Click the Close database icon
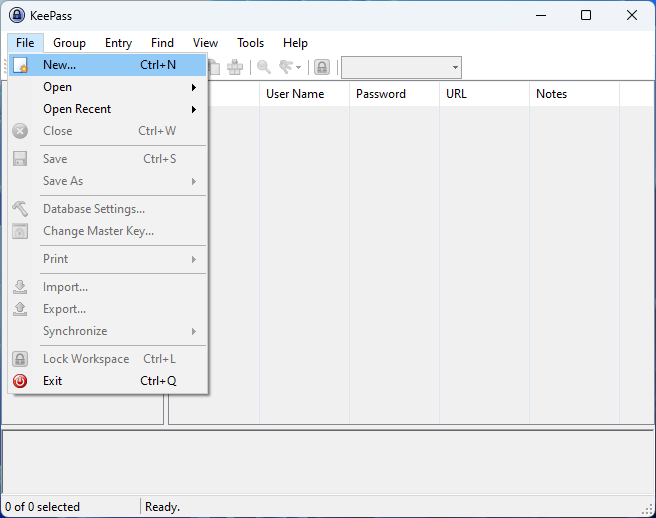Image resolution: width=656 pixels, height=518 pixels. (x=20, y=131)
